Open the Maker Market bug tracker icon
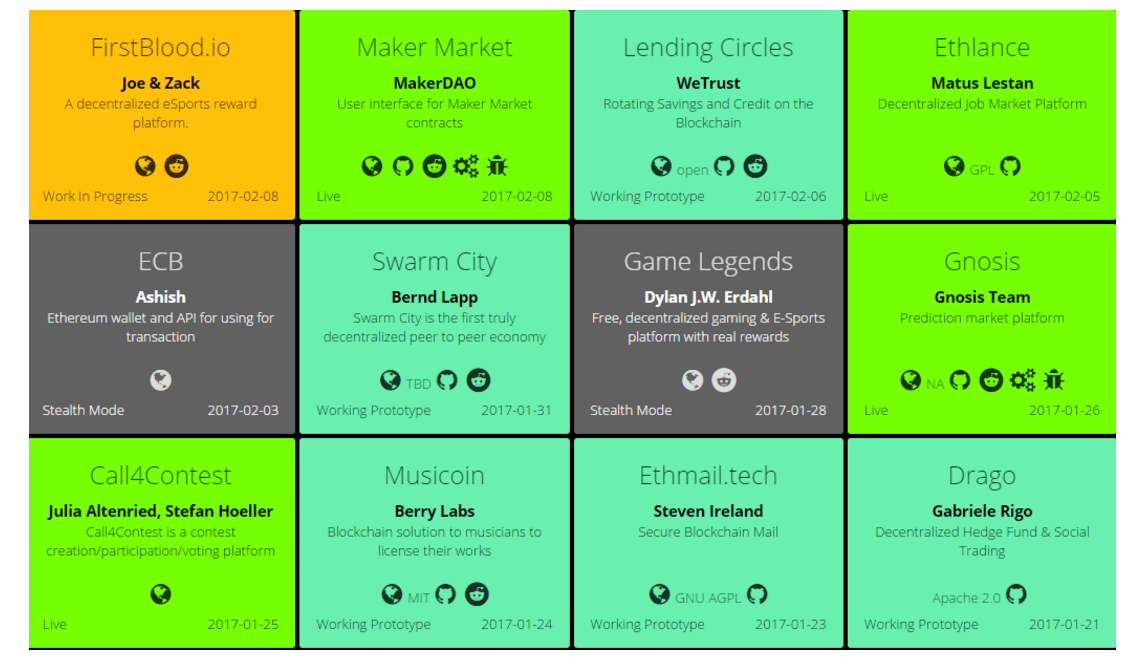 click(x=497, y=166)
